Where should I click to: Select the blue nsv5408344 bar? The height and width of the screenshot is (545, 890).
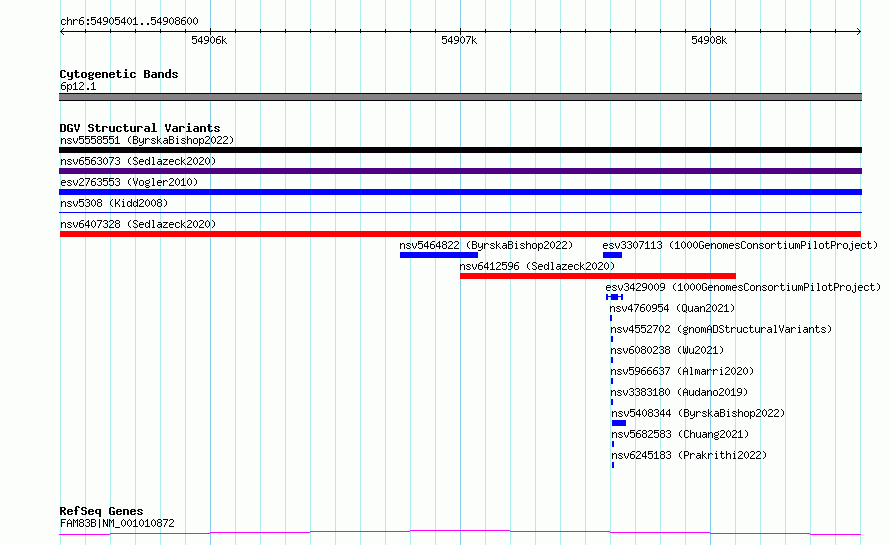pos(619,423)
